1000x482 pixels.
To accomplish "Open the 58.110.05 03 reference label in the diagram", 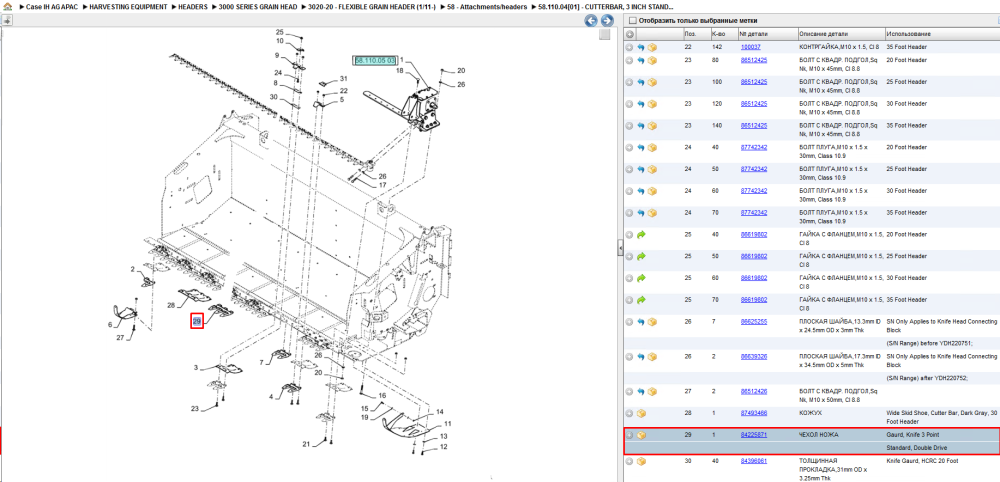I will pyautogui.click(x=375, y=60).
